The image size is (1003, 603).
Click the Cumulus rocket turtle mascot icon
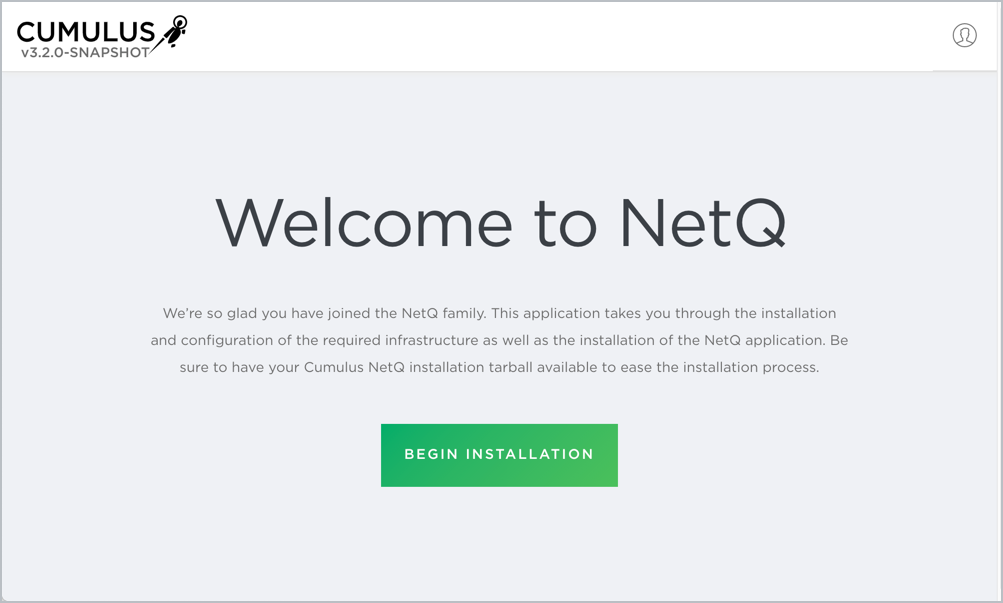173,32
